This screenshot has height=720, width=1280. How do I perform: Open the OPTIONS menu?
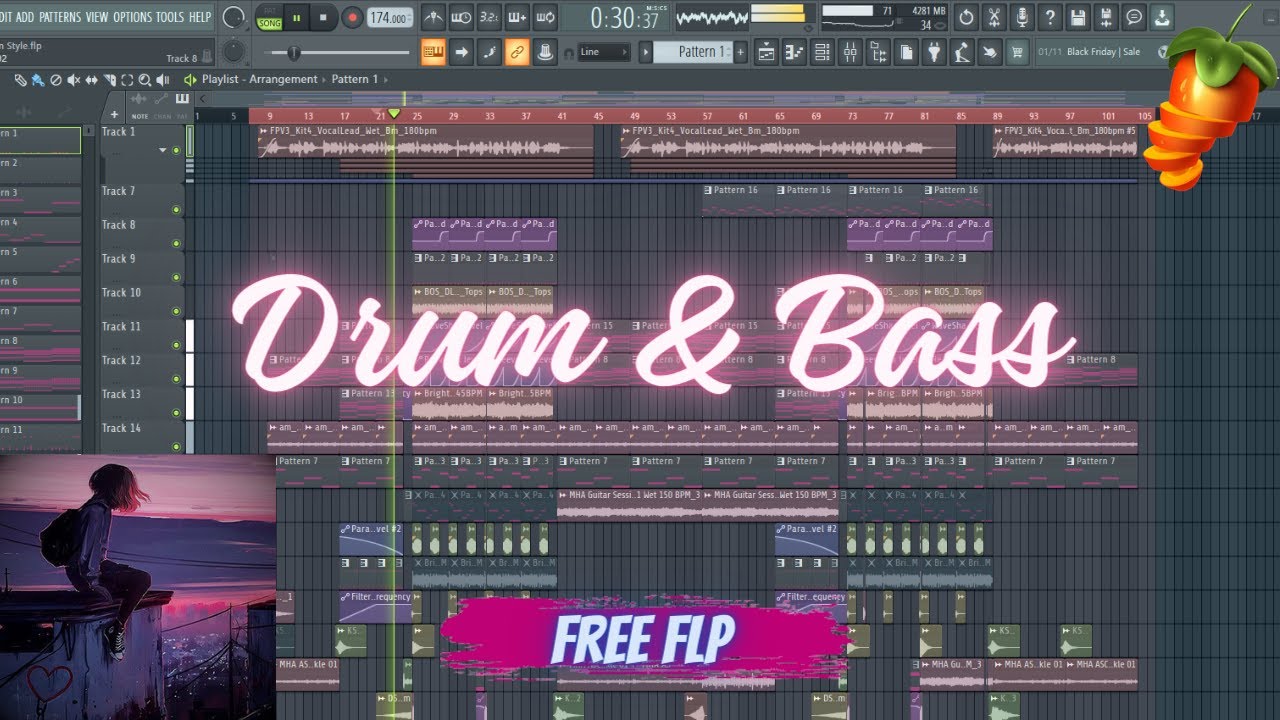132,17
